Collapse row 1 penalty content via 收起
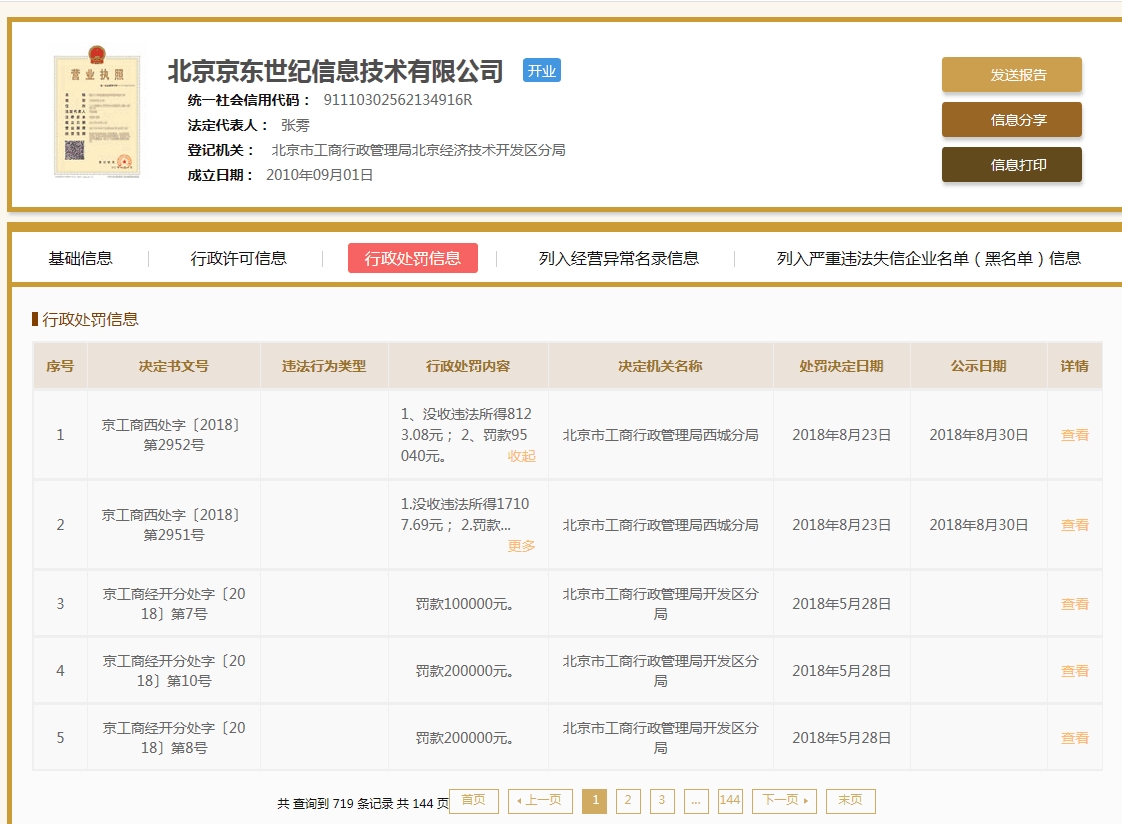Image resolution: width=1122 pixels, height=824 pixels. [x=521, y=456]
